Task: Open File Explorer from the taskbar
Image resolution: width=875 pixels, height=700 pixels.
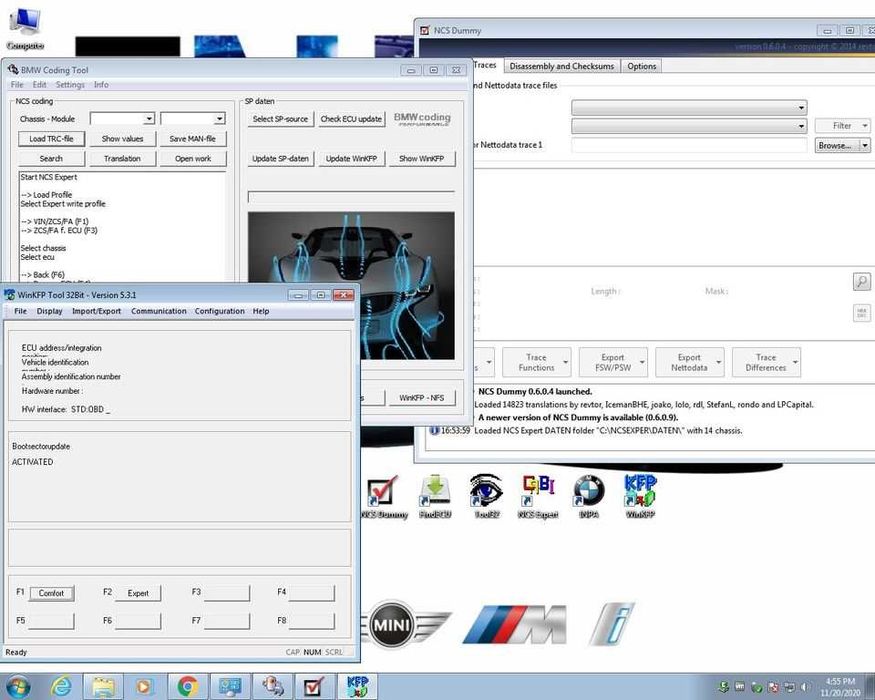Action: pyautogui.click(x=103, y=687)
